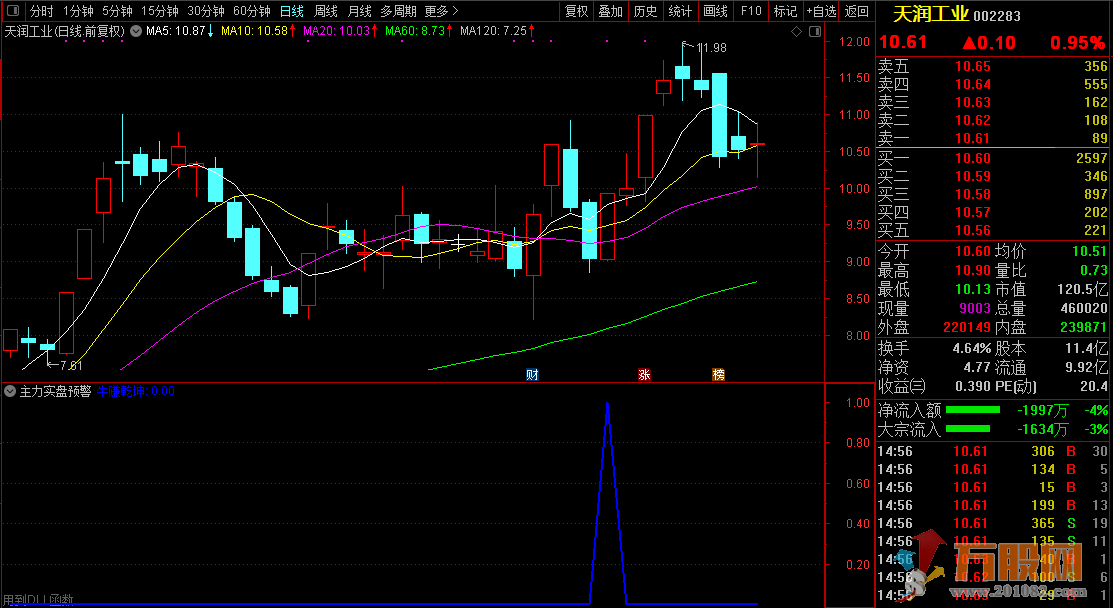The image size is (1113, 608).
Task: Click the 主力实盘预警 indicator name
Action: [55, 391]
